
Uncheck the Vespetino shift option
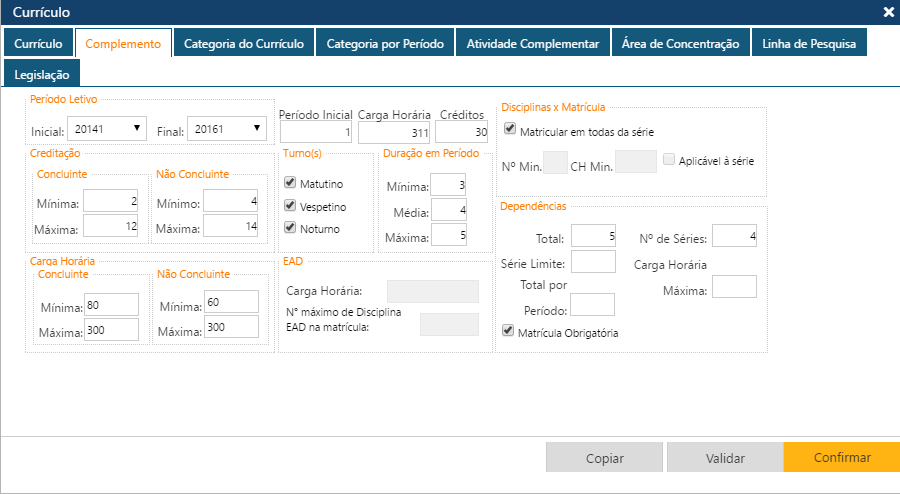(x=291, y=206)
